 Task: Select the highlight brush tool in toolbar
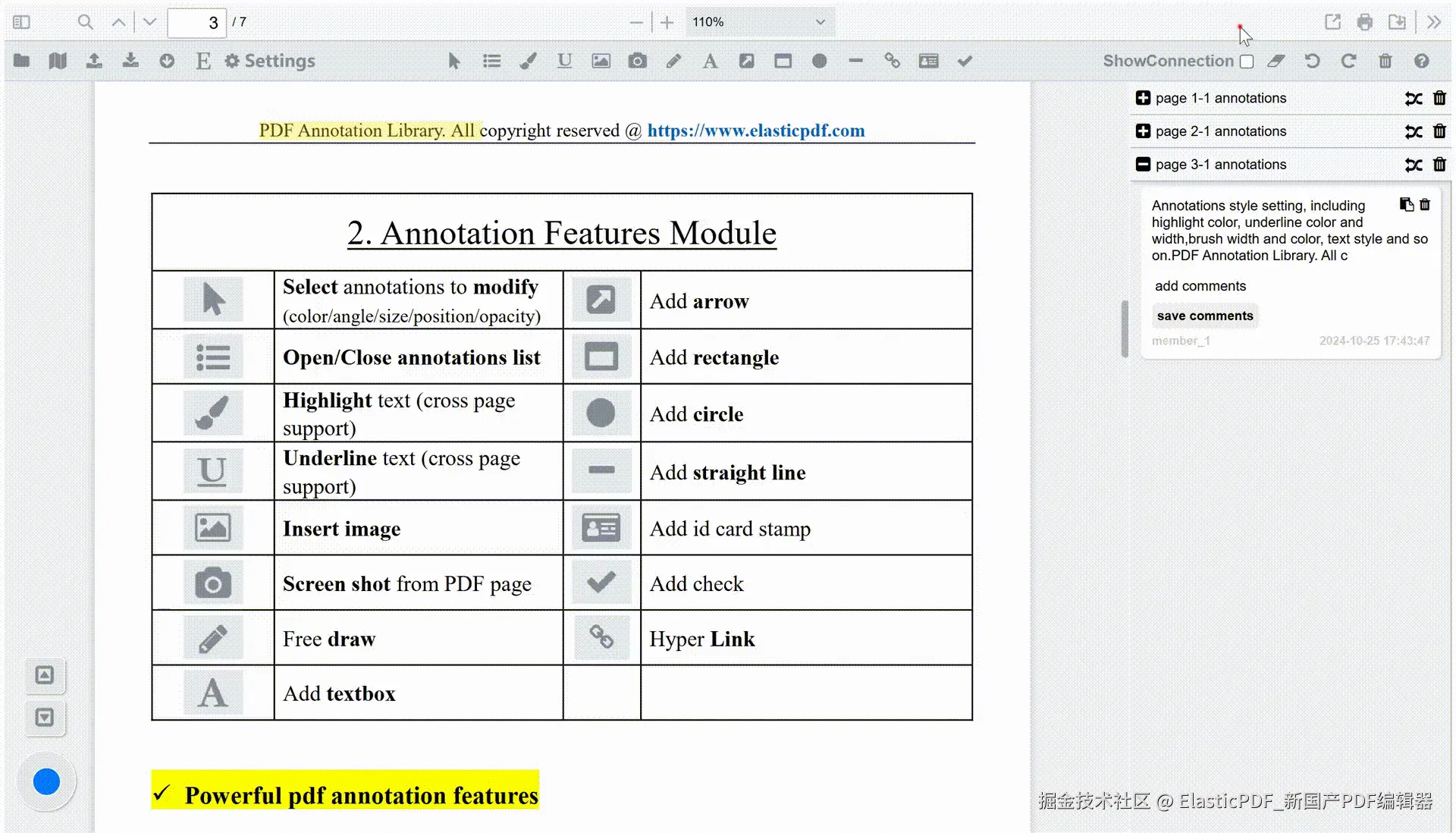tap(528, 61)
